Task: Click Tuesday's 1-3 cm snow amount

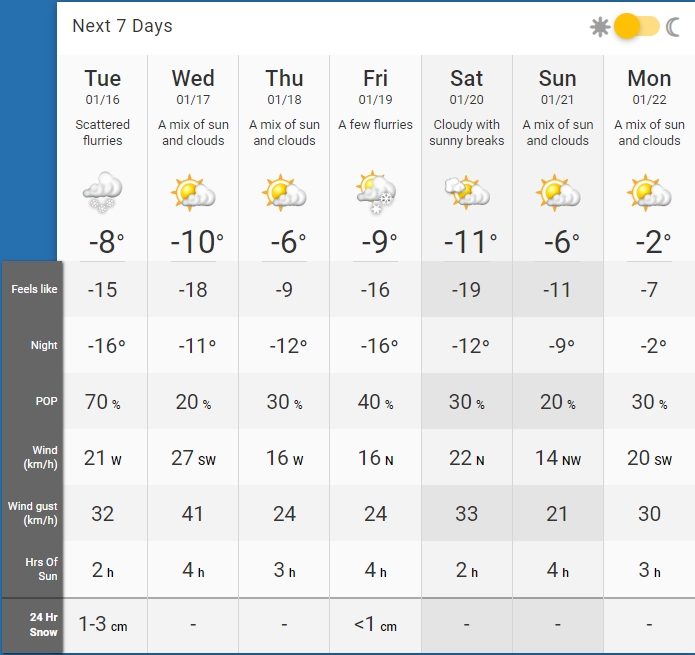Action: tap(103, 624)
